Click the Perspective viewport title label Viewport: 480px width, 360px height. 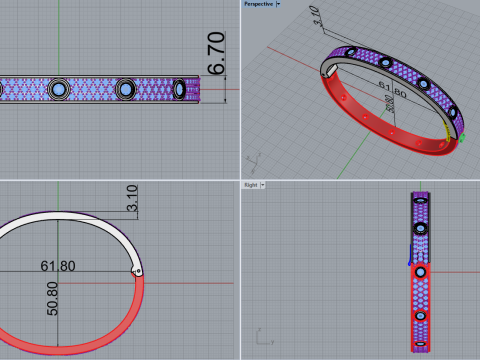pos(258,4)
